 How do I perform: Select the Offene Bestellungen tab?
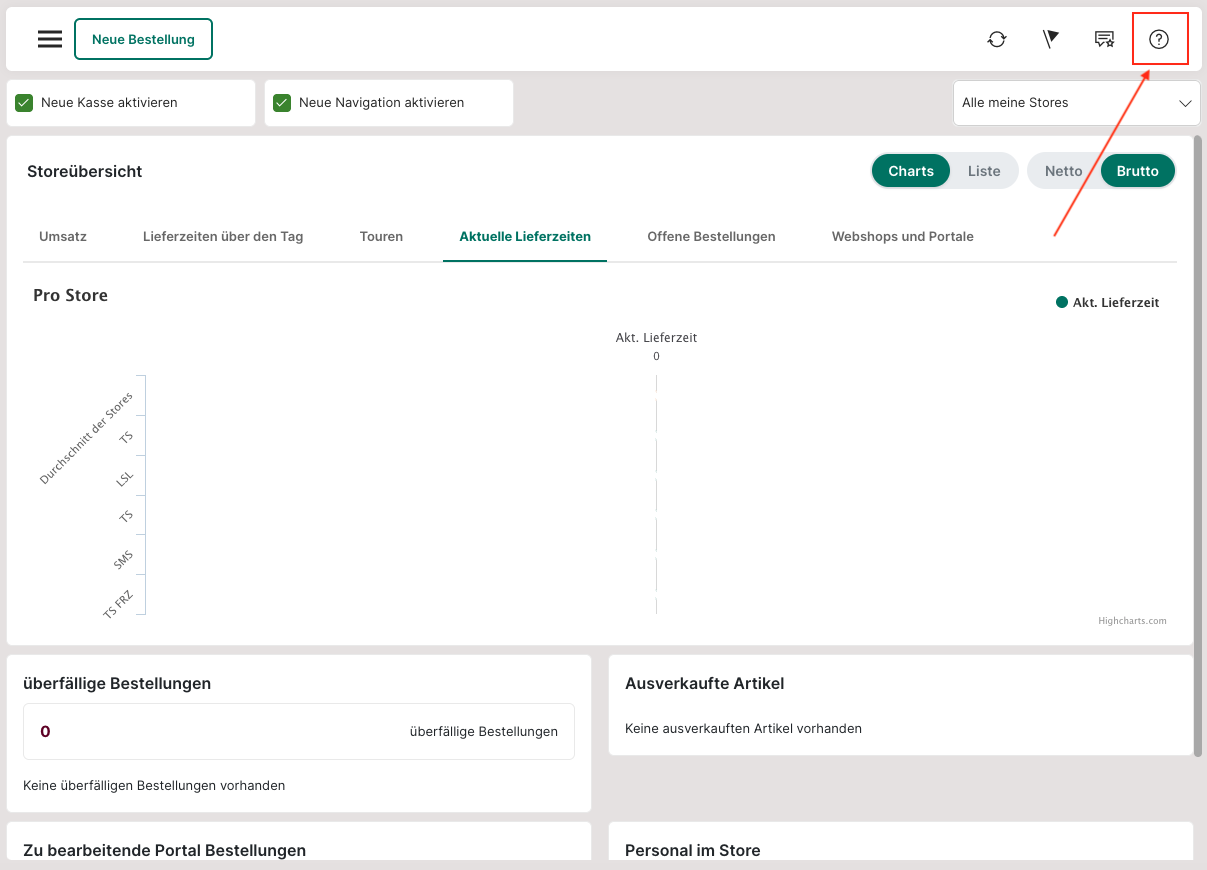pos(711,237)
